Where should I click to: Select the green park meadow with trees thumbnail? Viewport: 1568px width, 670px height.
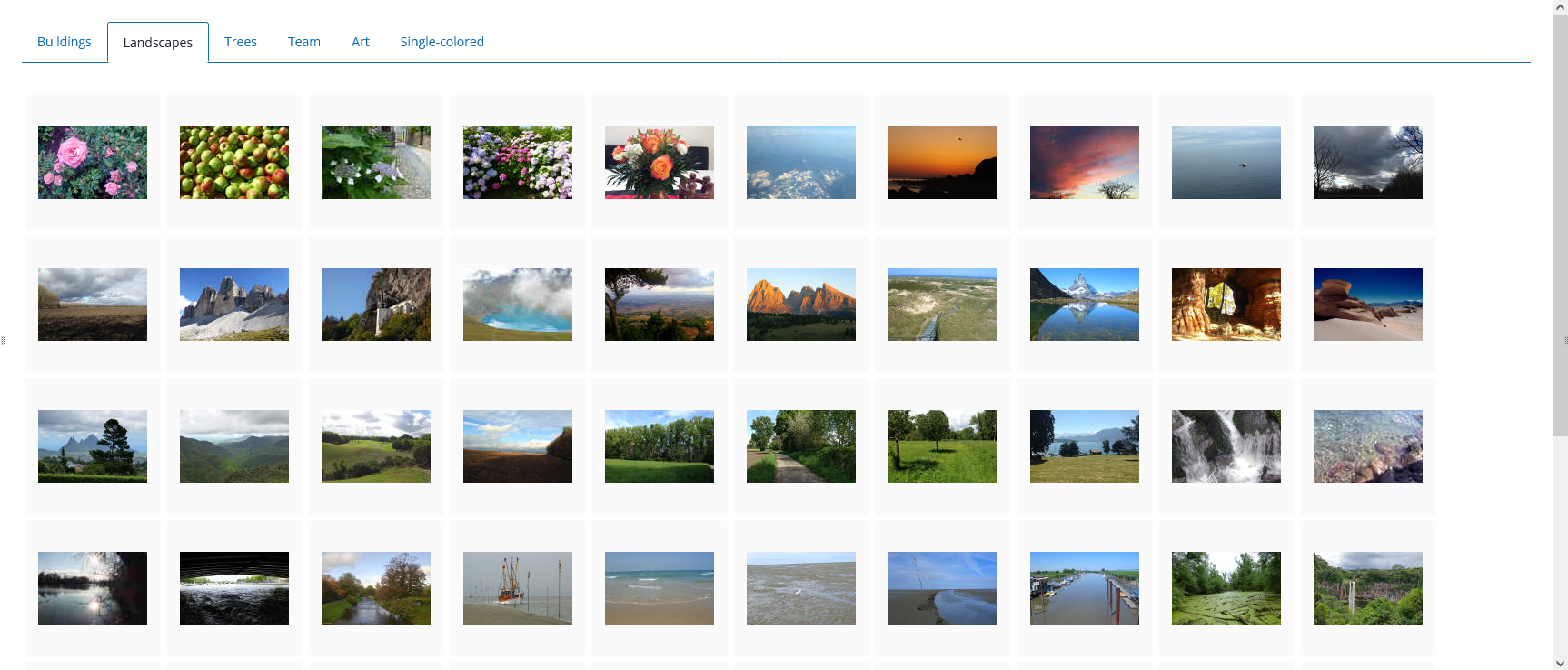[x=943, y=446]
